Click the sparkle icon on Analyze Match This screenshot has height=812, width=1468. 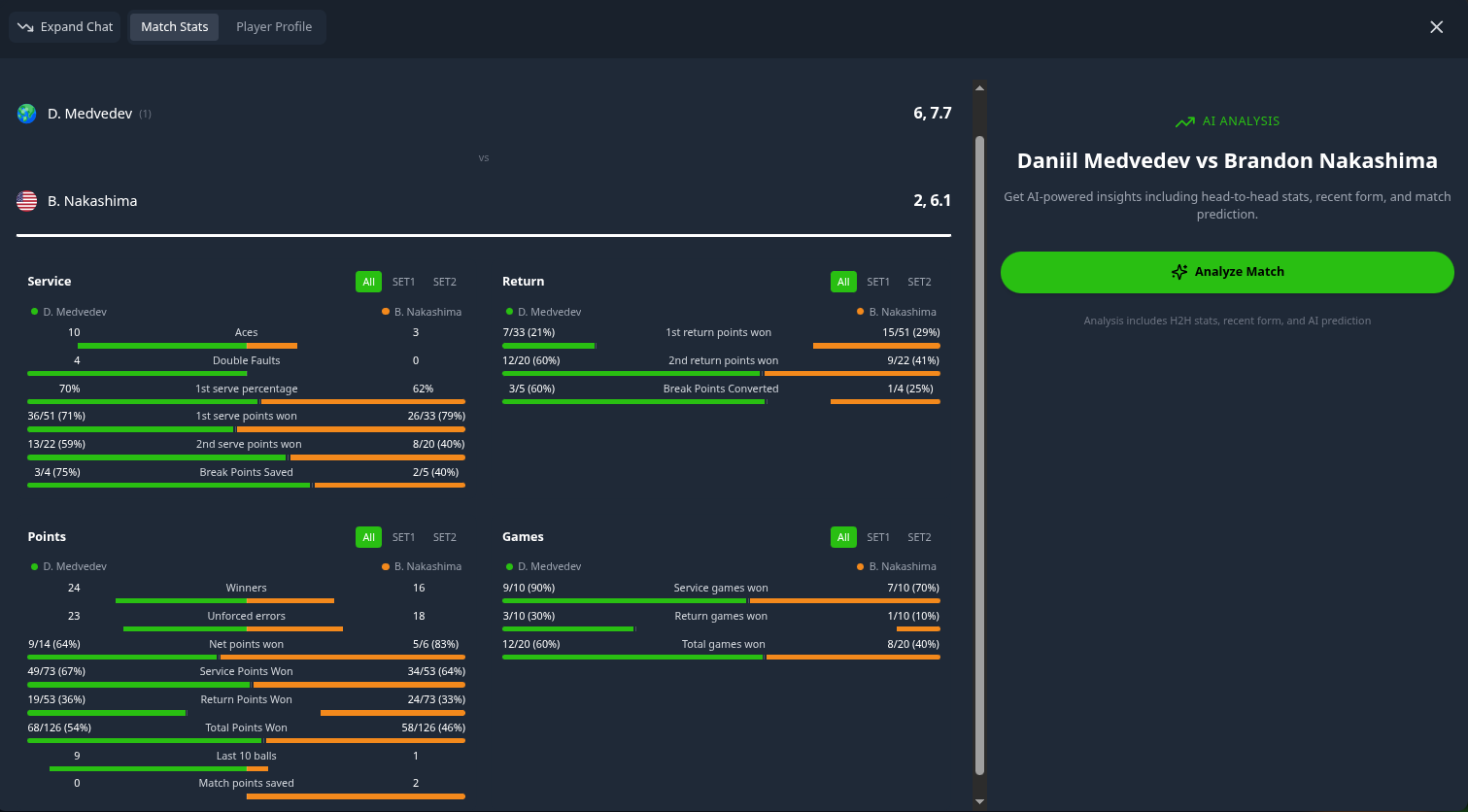pyautogui.click(x=1179, y=272)
